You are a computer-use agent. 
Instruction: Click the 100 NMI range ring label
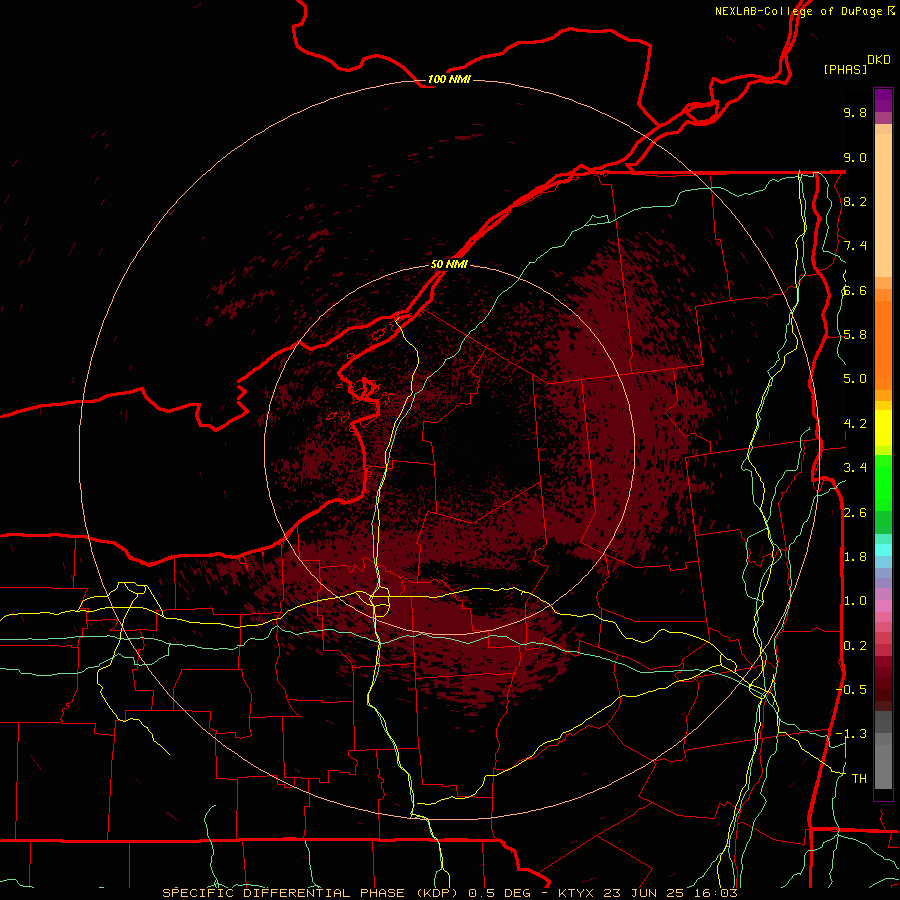(x=449, y=79)
